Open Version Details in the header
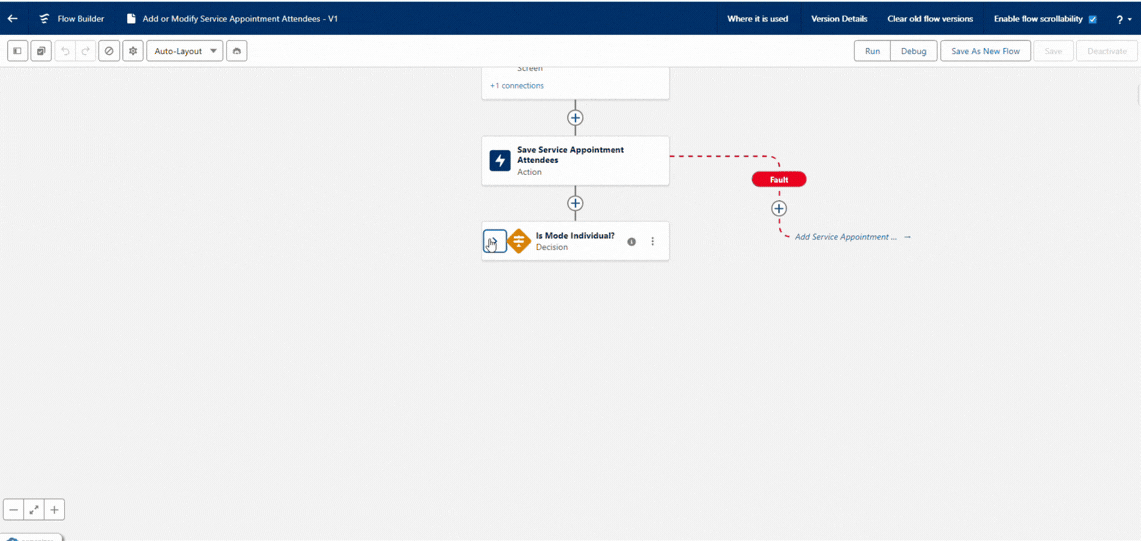Screen dimensions: 1141x541 click(839, 19)
